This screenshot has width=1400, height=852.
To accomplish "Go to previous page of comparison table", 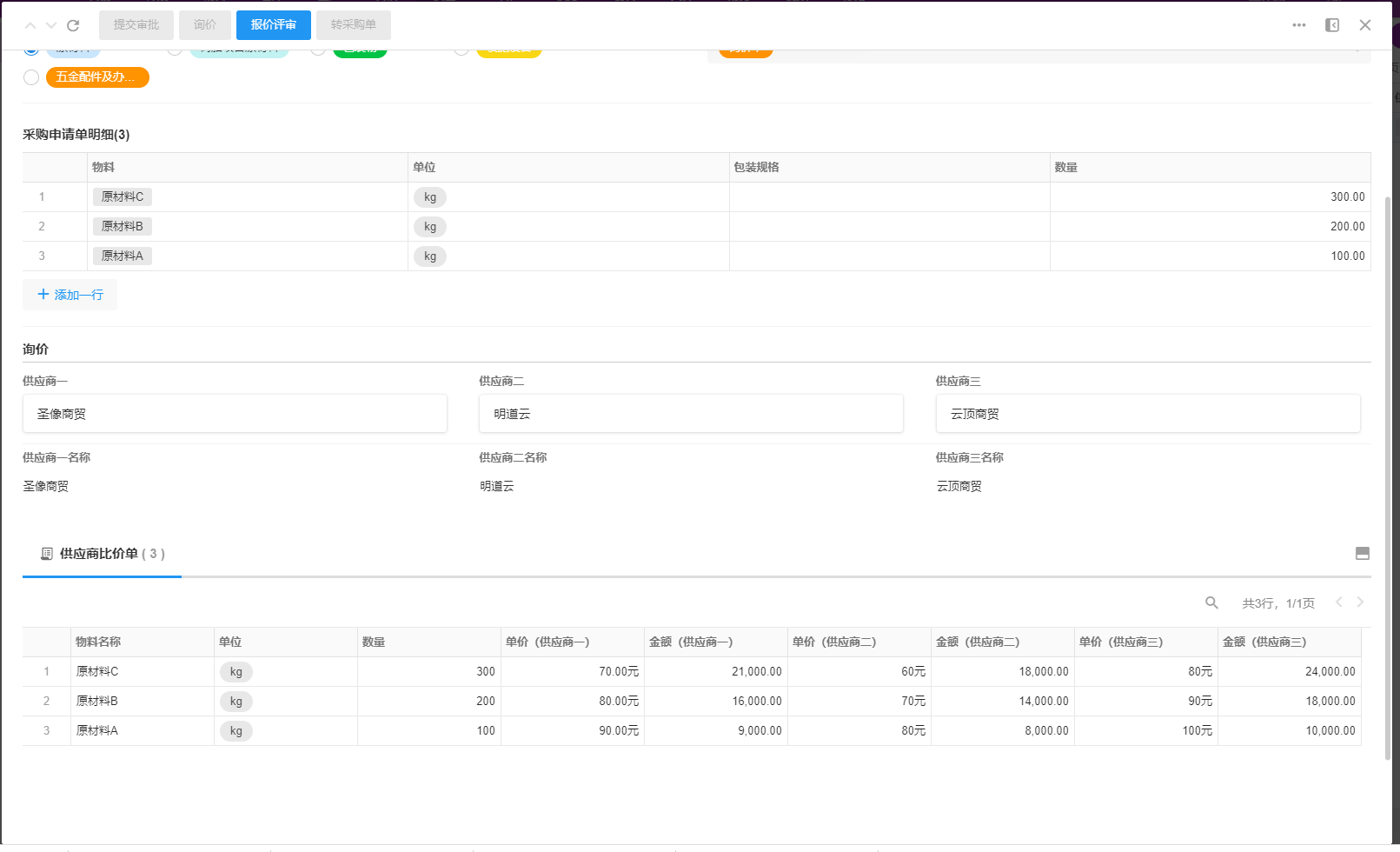I will click(1338, 602).
